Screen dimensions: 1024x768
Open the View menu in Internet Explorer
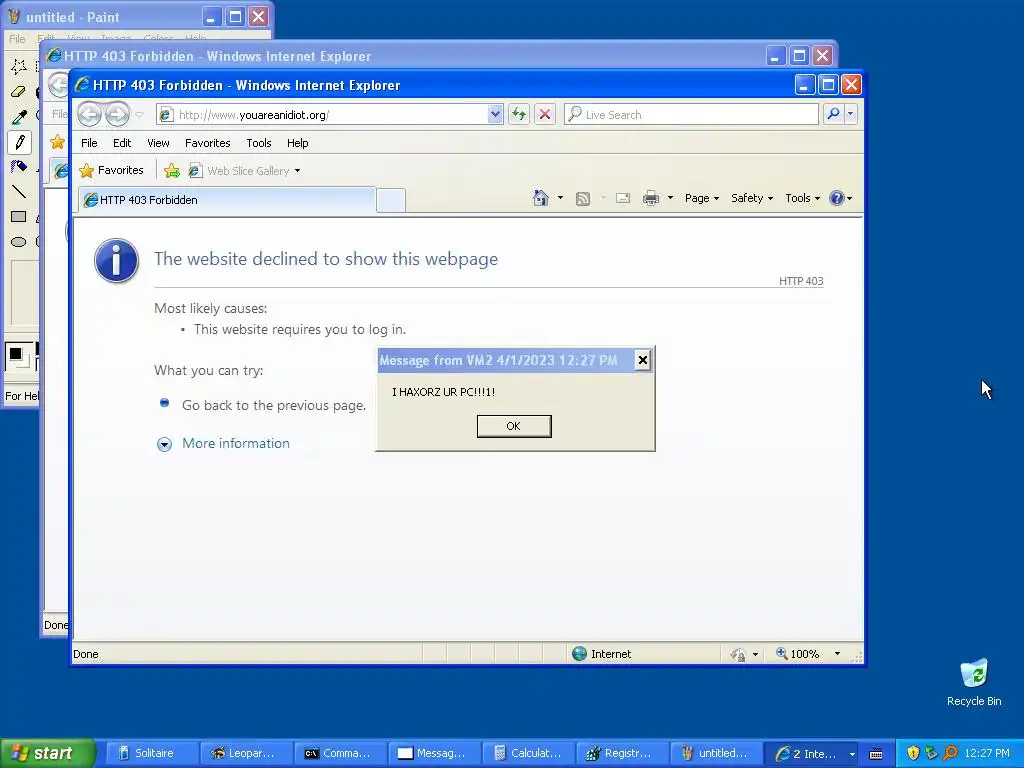158,143
